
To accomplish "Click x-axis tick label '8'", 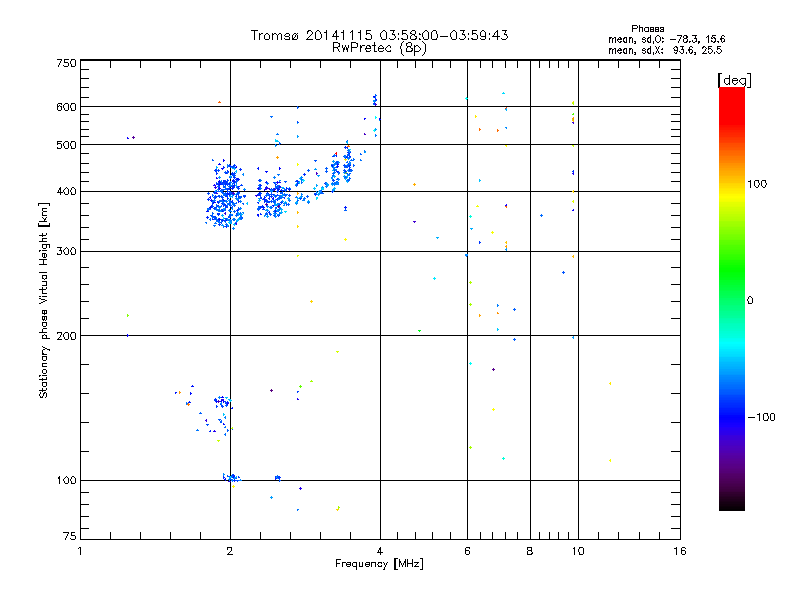I will point(530,551).
